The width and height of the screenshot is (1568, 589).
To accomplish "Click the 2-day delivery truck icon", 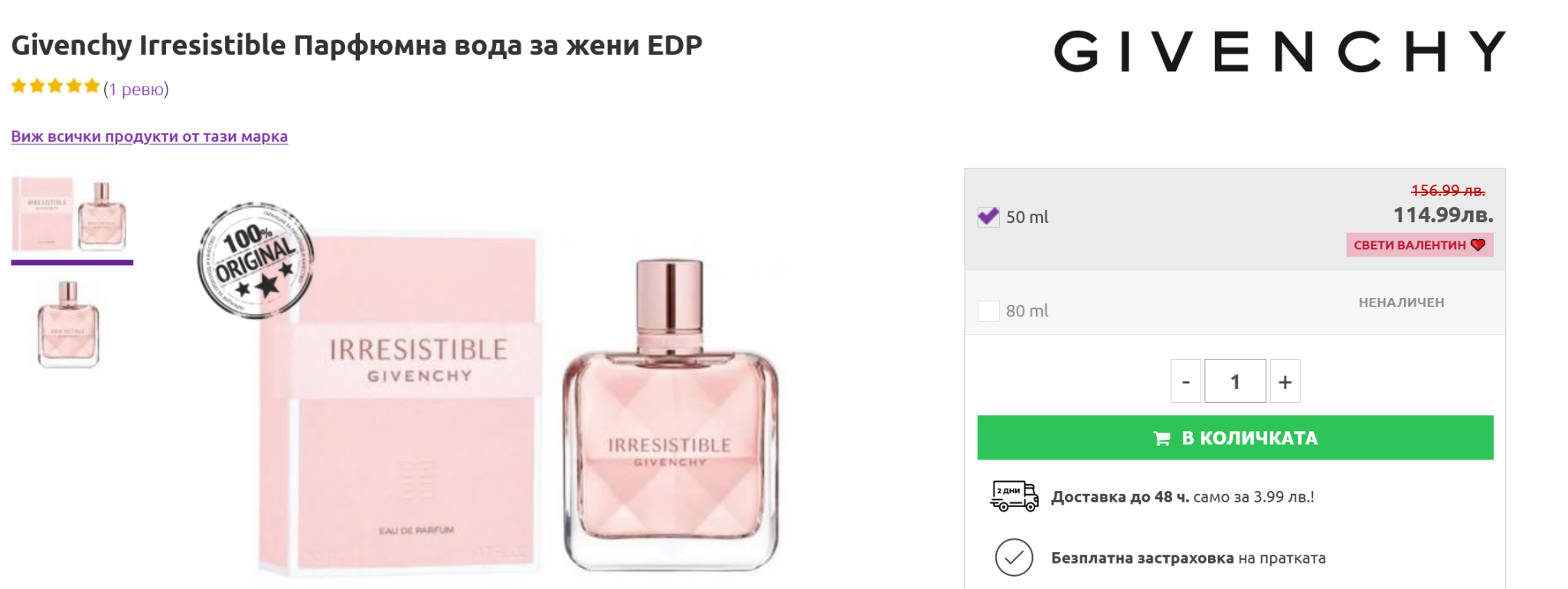I will (x=1014, y=496).
